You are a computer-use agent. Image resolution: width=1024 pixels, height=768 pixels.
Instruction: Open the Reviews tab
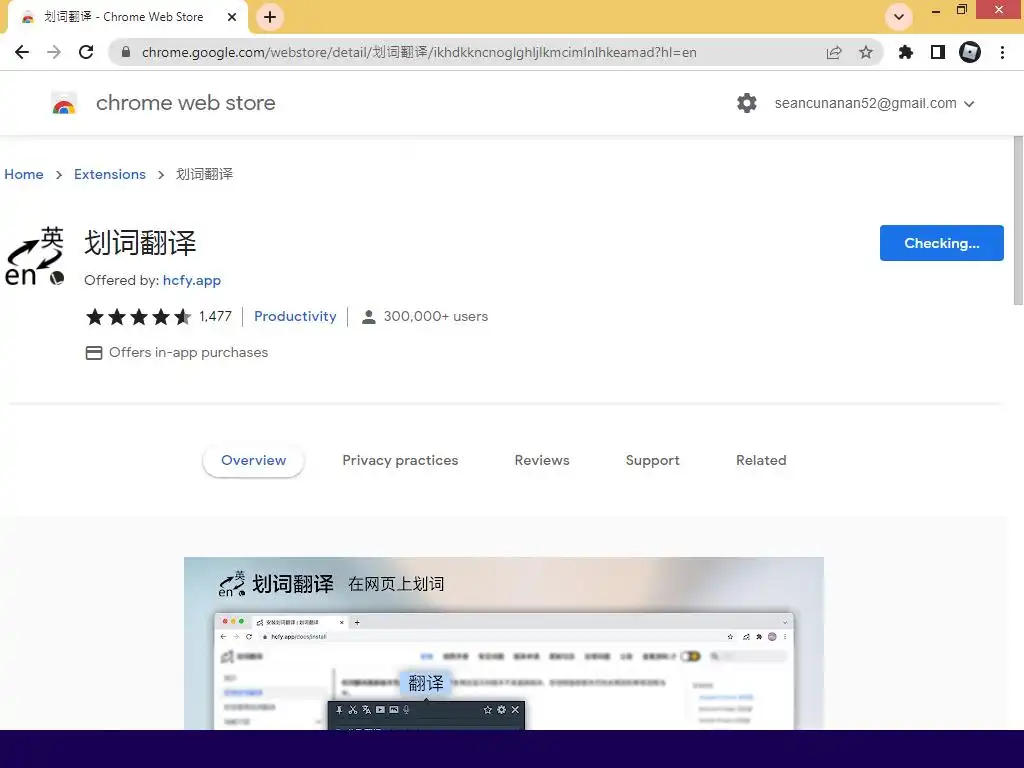(542, 460)
